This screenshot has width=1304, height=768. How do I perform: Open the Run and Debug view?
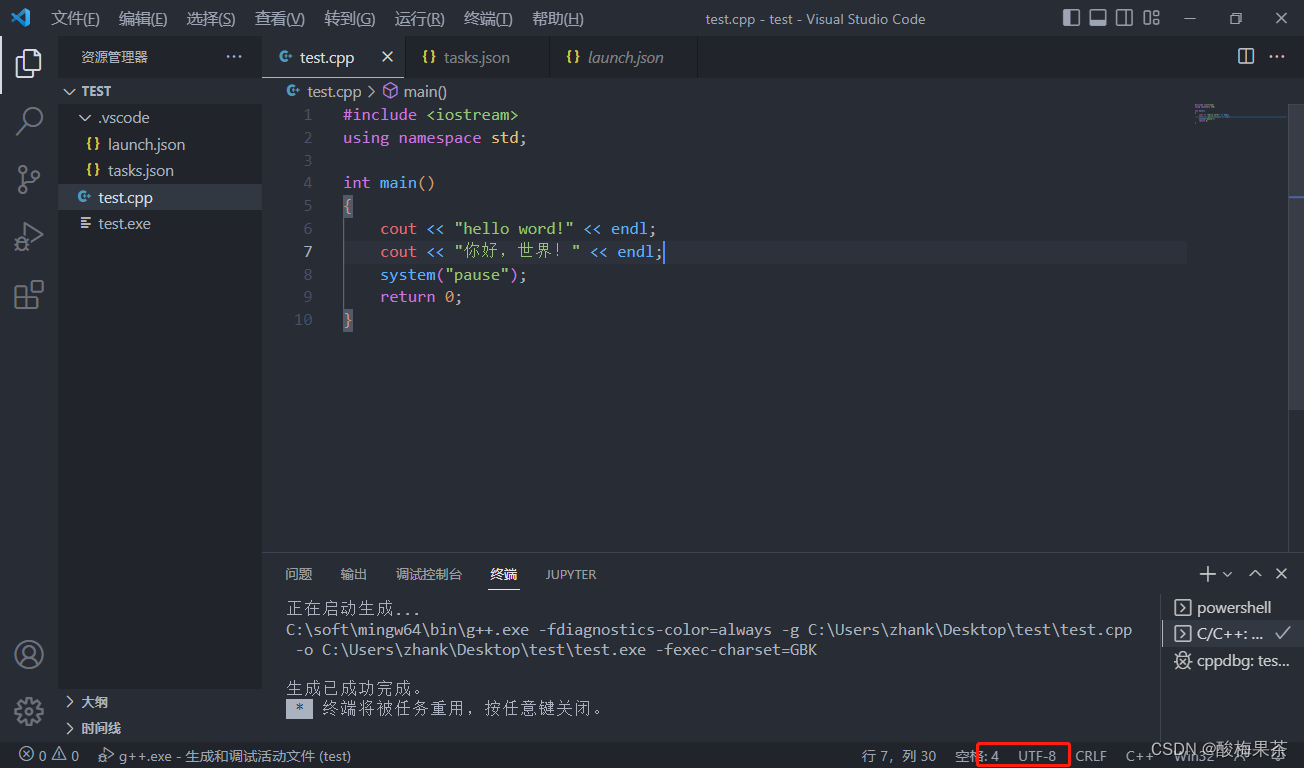coord(29,237)
